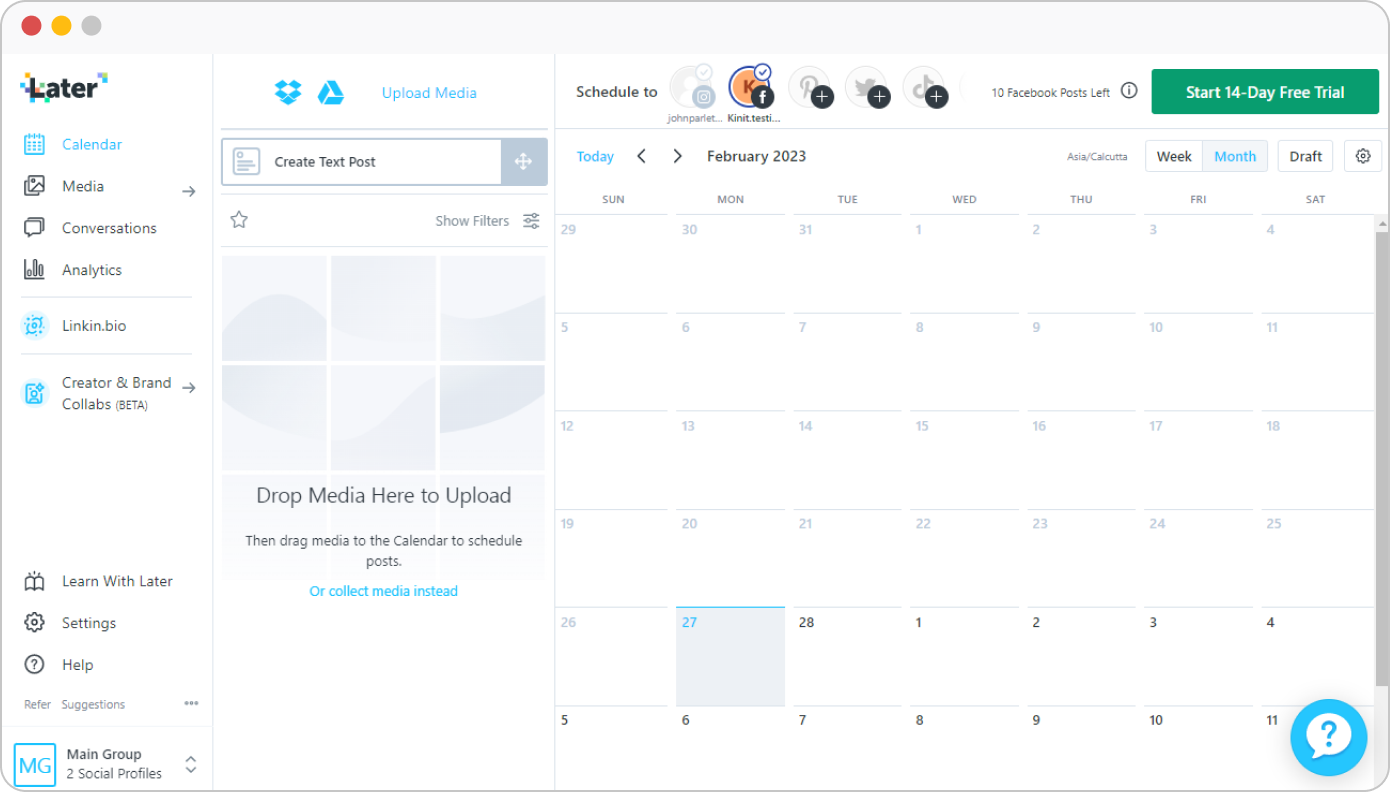Click the February 2023 heading

tap(756, 156)
